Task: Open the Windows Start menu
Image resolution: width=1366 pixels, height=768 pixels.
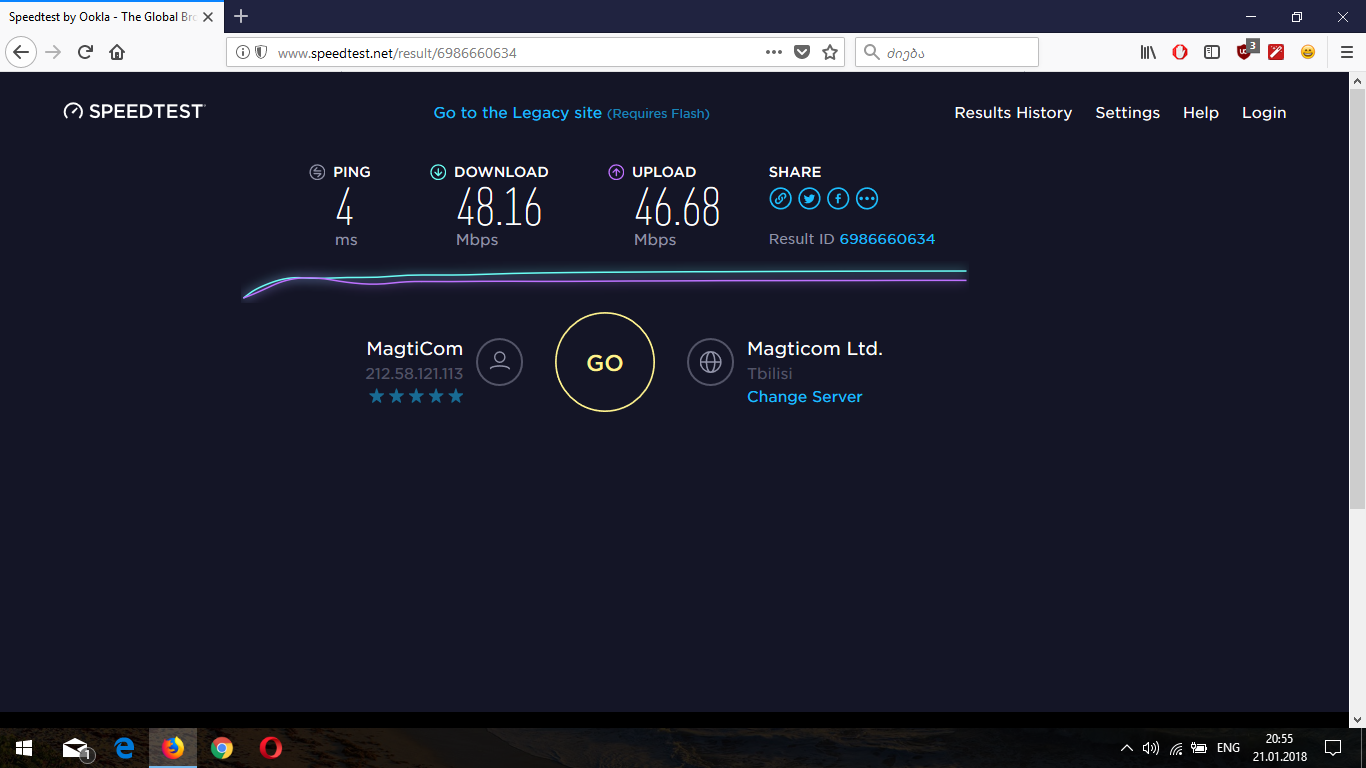Action: pos(24,748)
